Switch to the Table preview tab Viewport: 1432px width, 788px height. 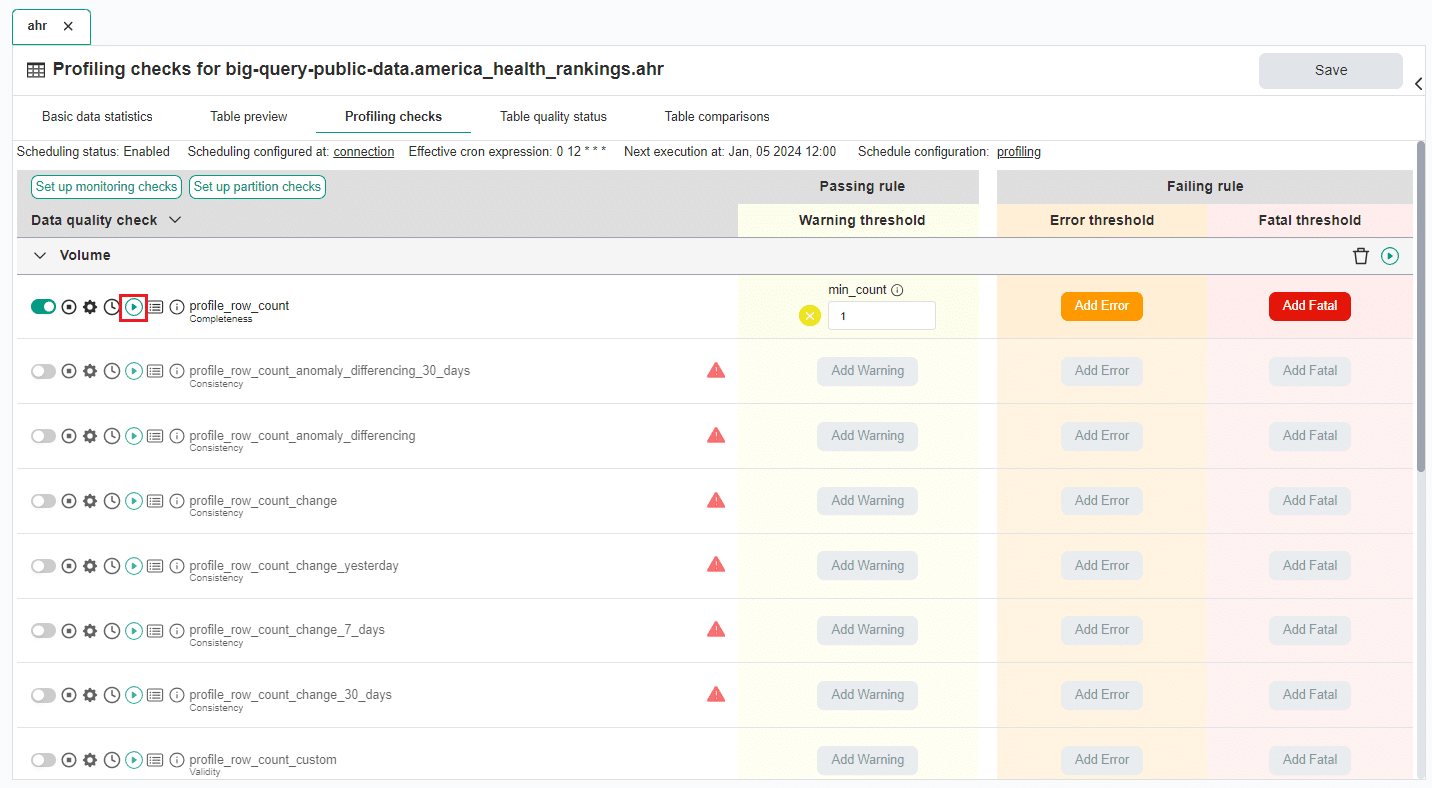[248, 116]
